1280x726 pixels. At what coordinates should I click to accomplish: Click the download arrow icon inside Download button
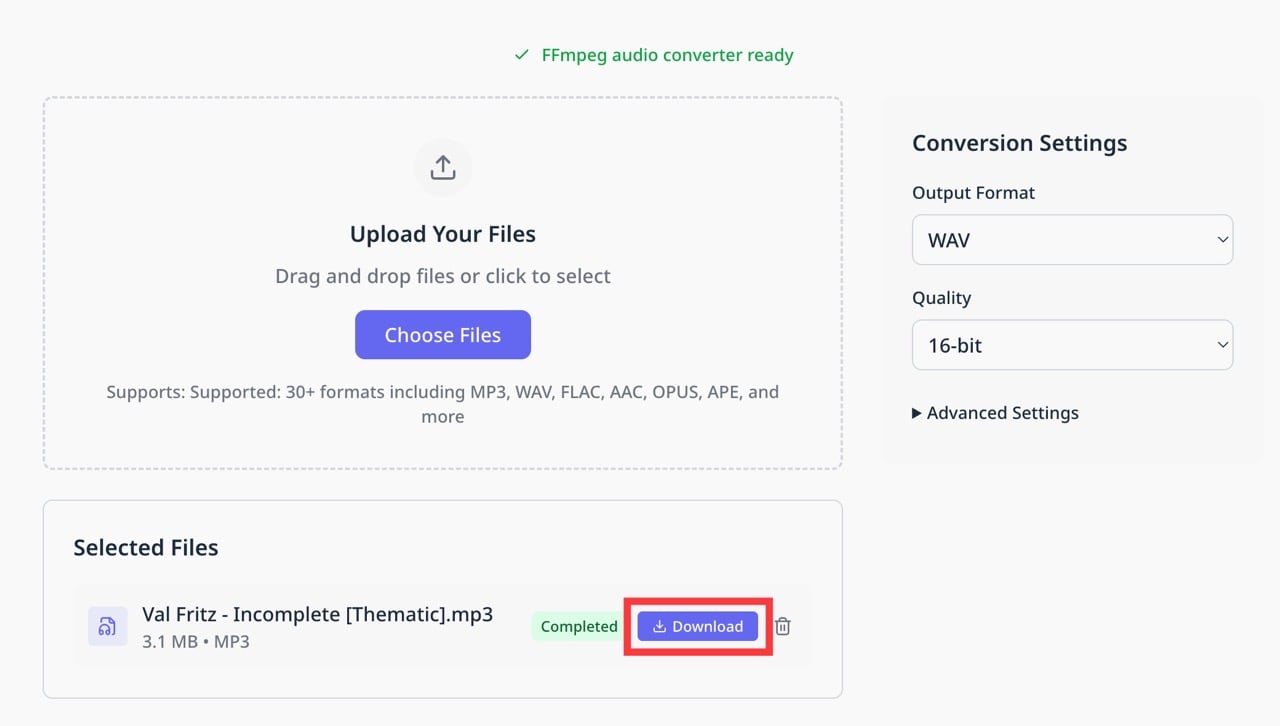(659, 627)
